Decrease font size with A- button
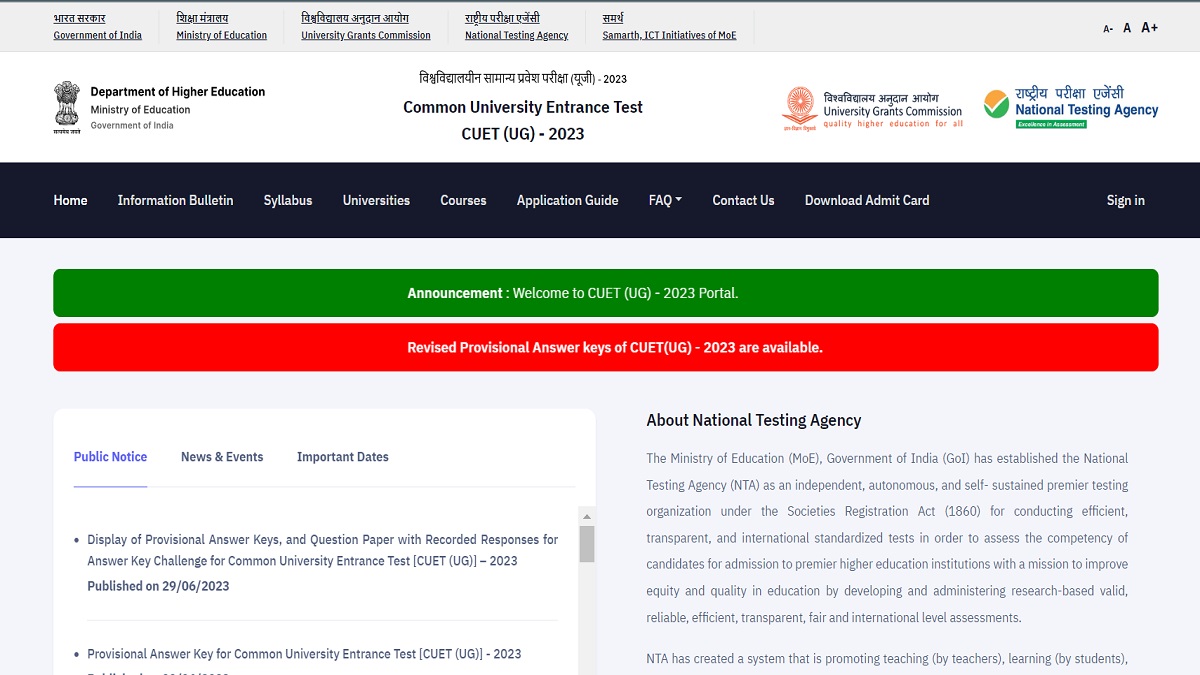Image resolution: width=1200 pixels, height=675 pixels. click(x=1108, y=29)
